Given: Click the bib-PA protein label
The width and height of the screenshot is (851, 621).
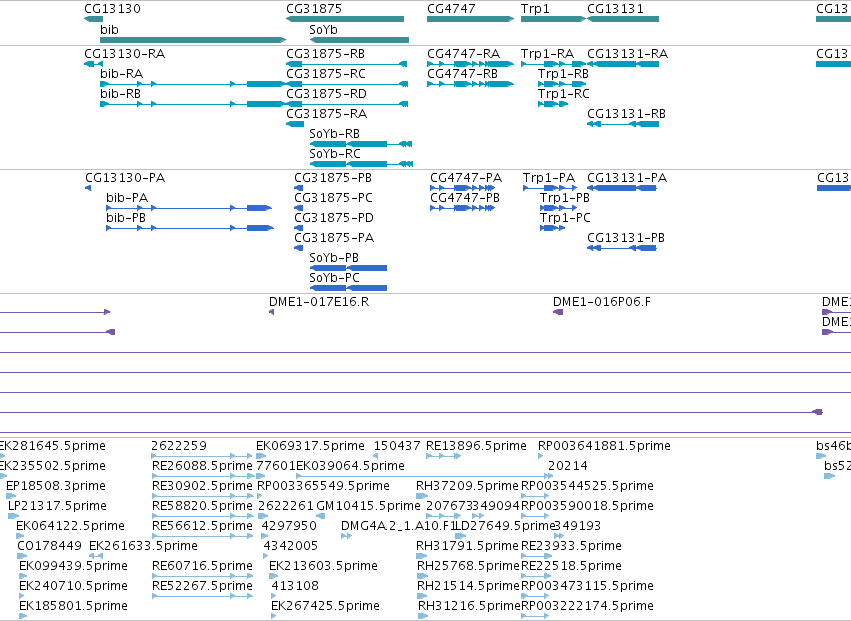Looking at the screenshot, I should [127, 198].
